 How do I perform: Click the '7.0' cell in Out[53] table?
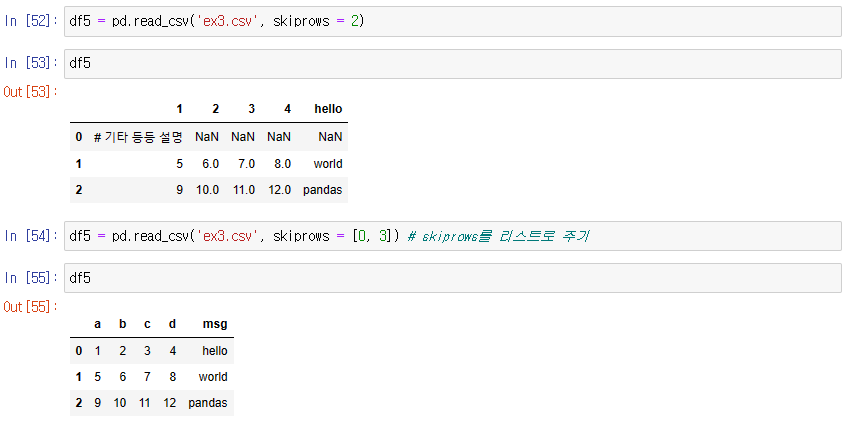coord(246,164)
